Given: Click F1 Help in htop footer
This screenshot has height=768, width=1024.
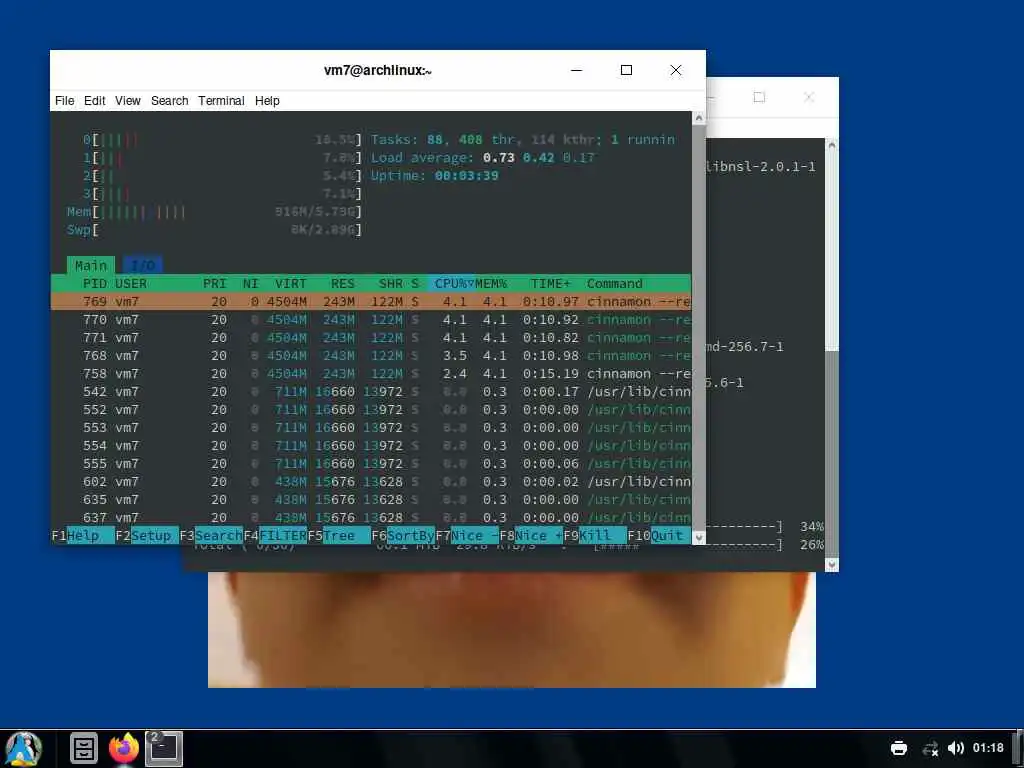Looking at the screenshot, I should coord(83,536).
